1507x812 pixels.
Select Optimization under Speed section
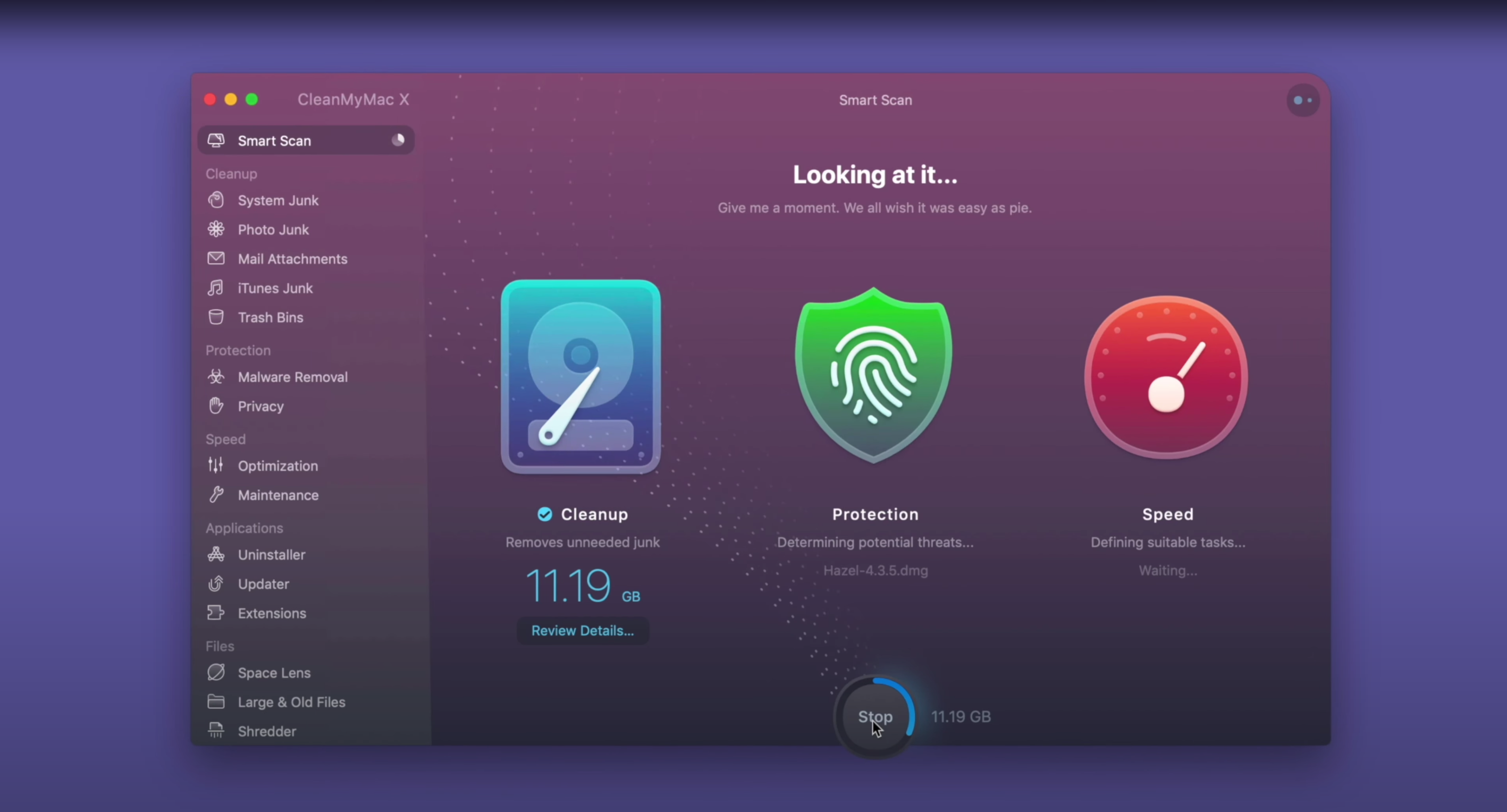coord(278,465)
